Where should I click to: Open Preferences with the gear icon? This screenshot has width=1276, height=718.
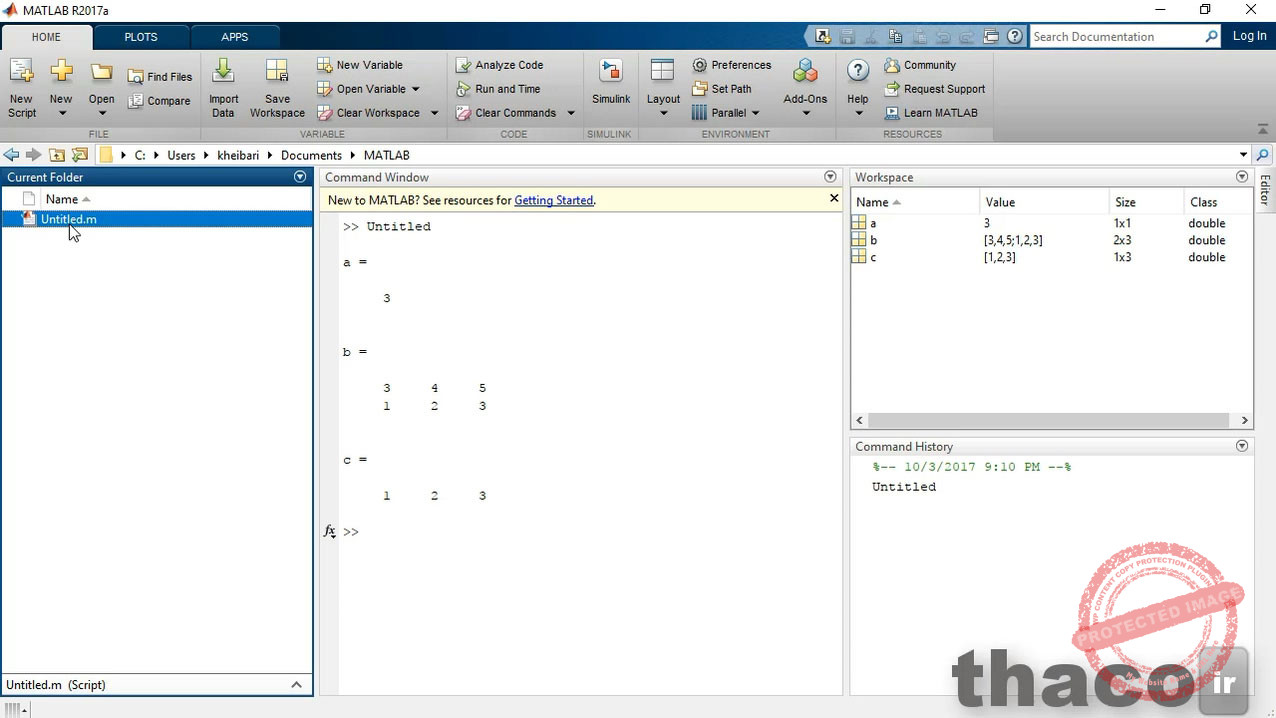700,65
